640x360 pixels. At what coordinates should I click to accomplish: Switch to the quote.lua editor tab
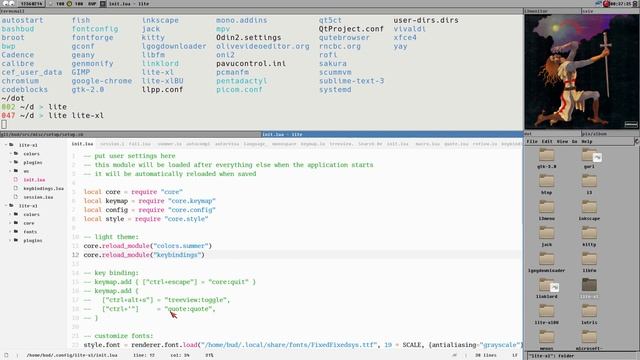(x=456, y=144)
